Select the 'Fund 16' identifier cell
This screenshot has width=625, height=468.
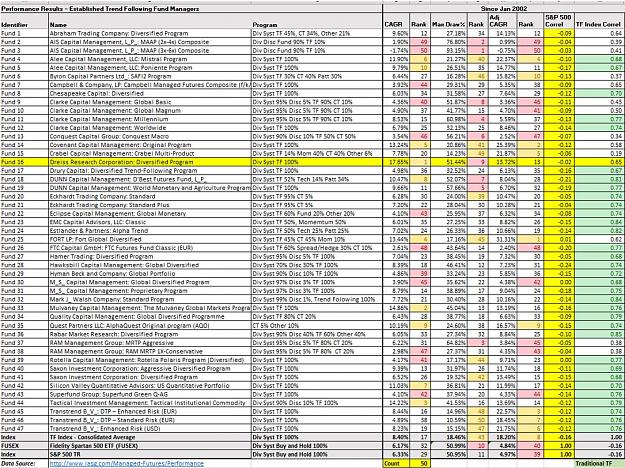[24, 162]
